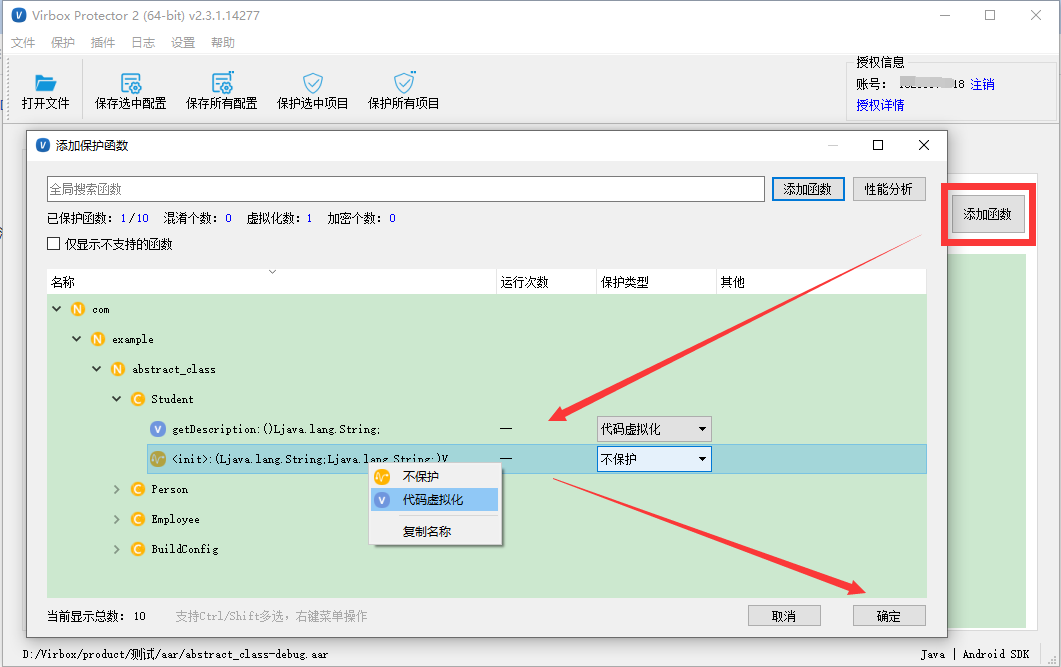Sort by the 运行次数 column header
1061x667 pixels.
(x=546, y=282)
